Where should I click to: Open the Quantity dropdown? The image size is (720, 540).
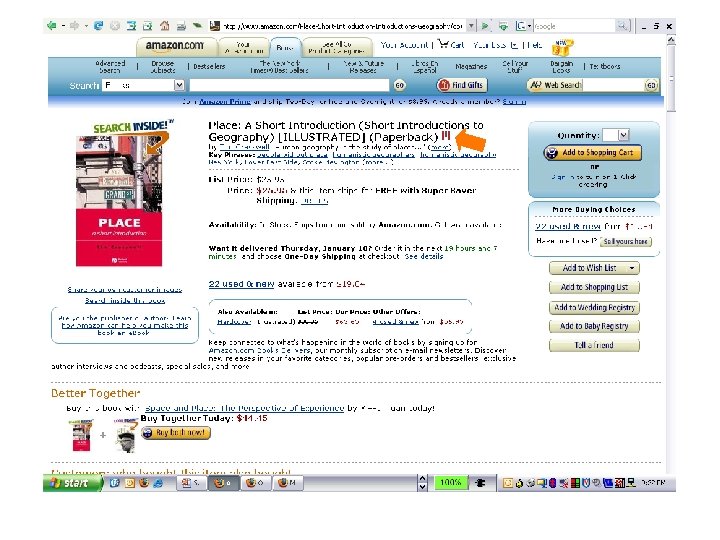[623, 135]
